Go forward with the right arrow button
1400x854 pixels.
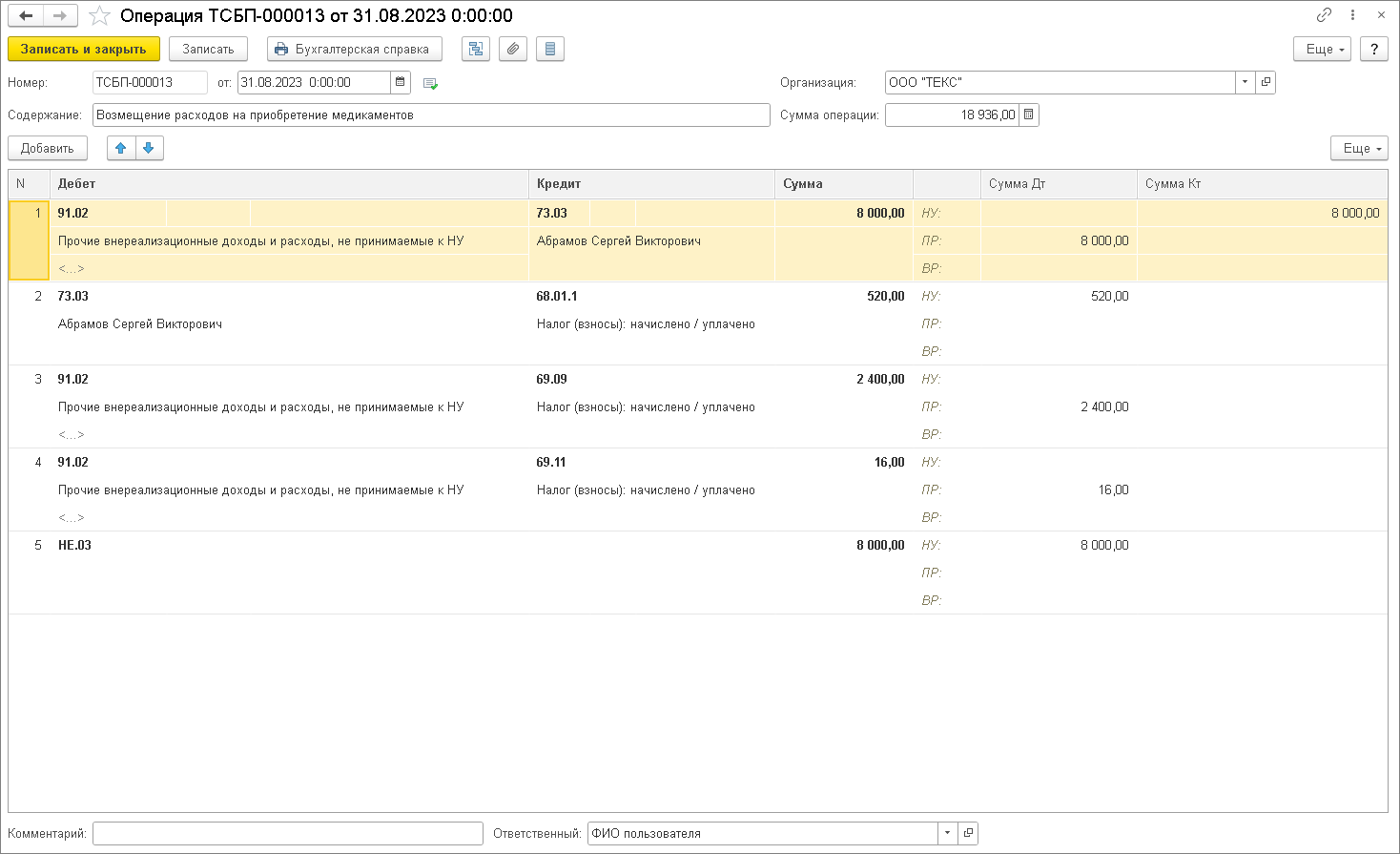pyautogui.click(x=60, y=16)
